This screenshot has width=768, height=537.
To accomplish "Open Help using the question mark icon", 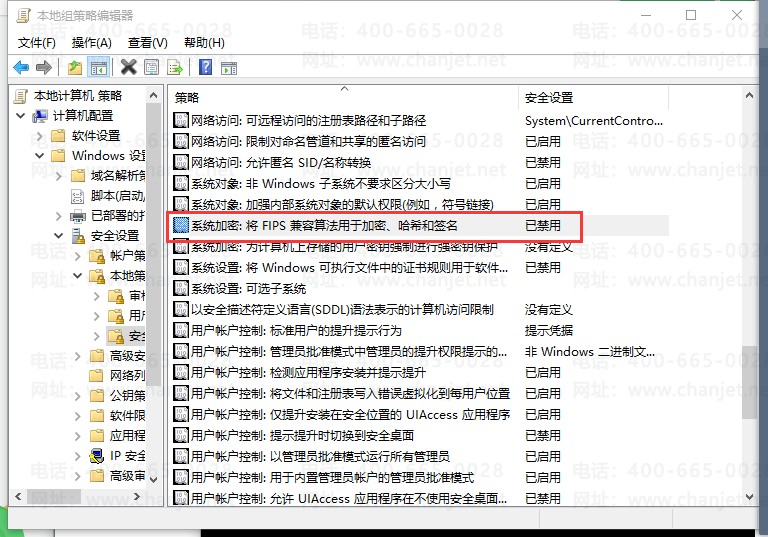I will (x=205, y=68).
